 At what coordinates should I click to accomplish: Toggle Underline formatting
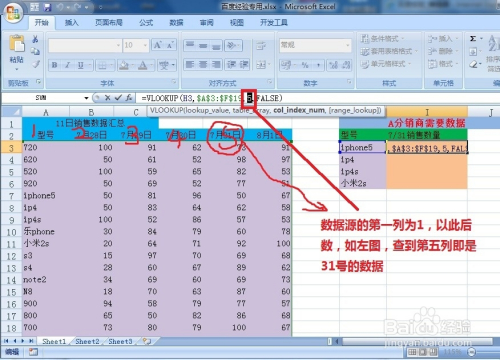point(80,65)
